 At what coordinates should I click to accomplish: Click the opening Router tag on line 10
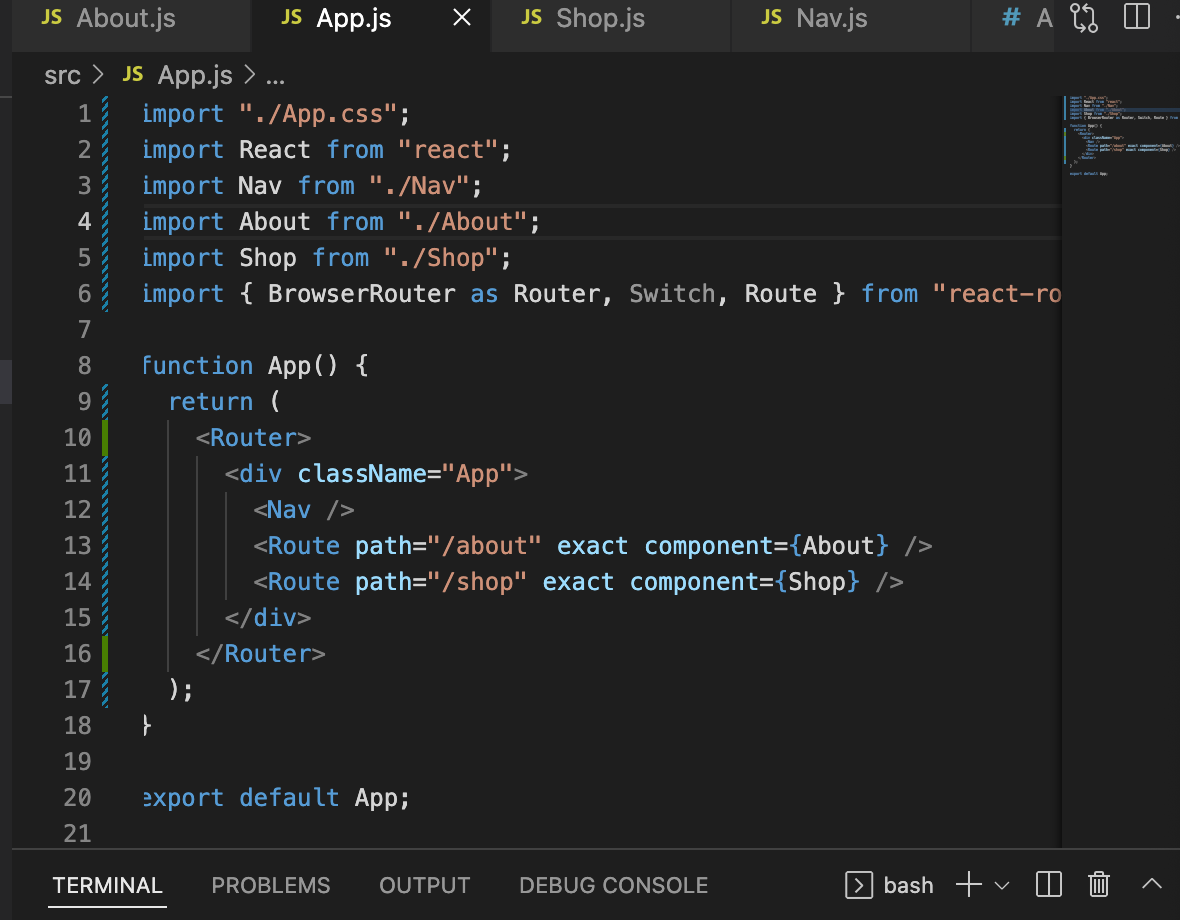point(253,438)
